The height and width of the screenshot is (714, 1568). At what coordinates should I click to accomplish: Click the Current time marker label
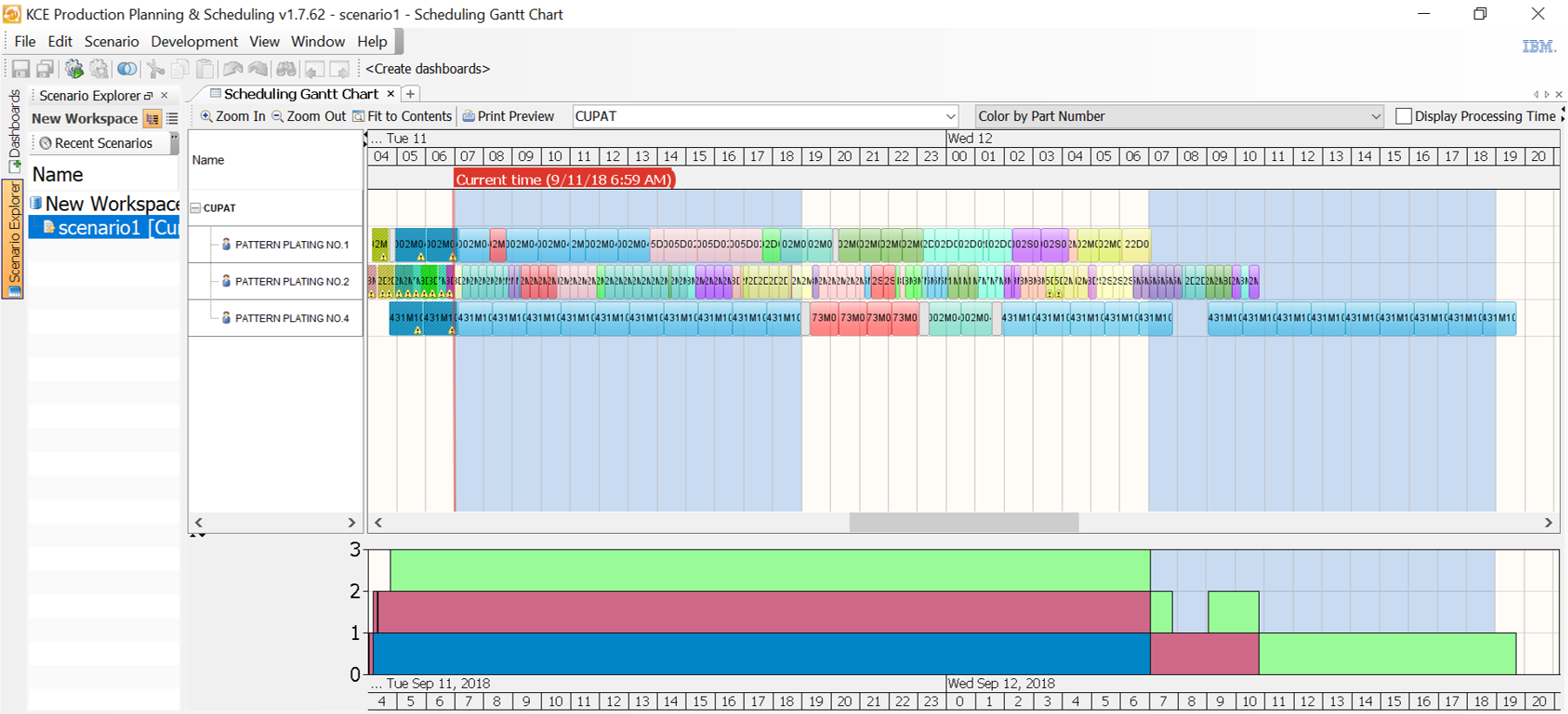(x=564, y=179)
